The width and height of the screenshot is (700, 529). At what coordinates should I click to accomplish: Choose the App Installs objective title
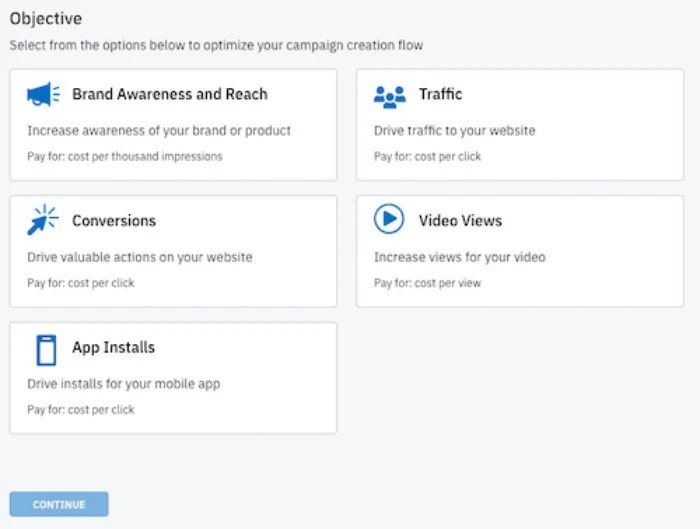(x=113, y=348)
